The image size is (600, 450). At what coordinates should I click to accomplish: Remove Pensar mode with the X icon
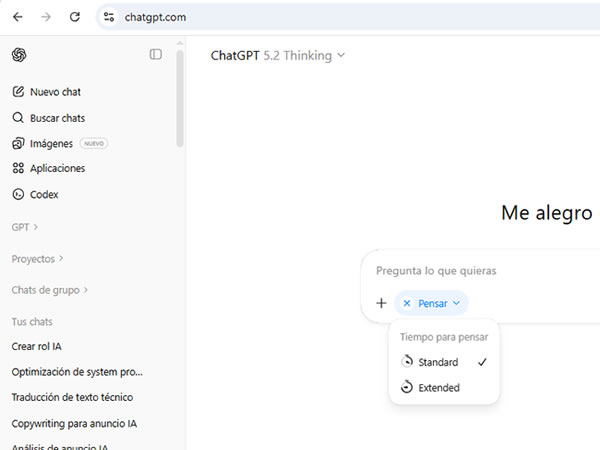pos(407,303)
